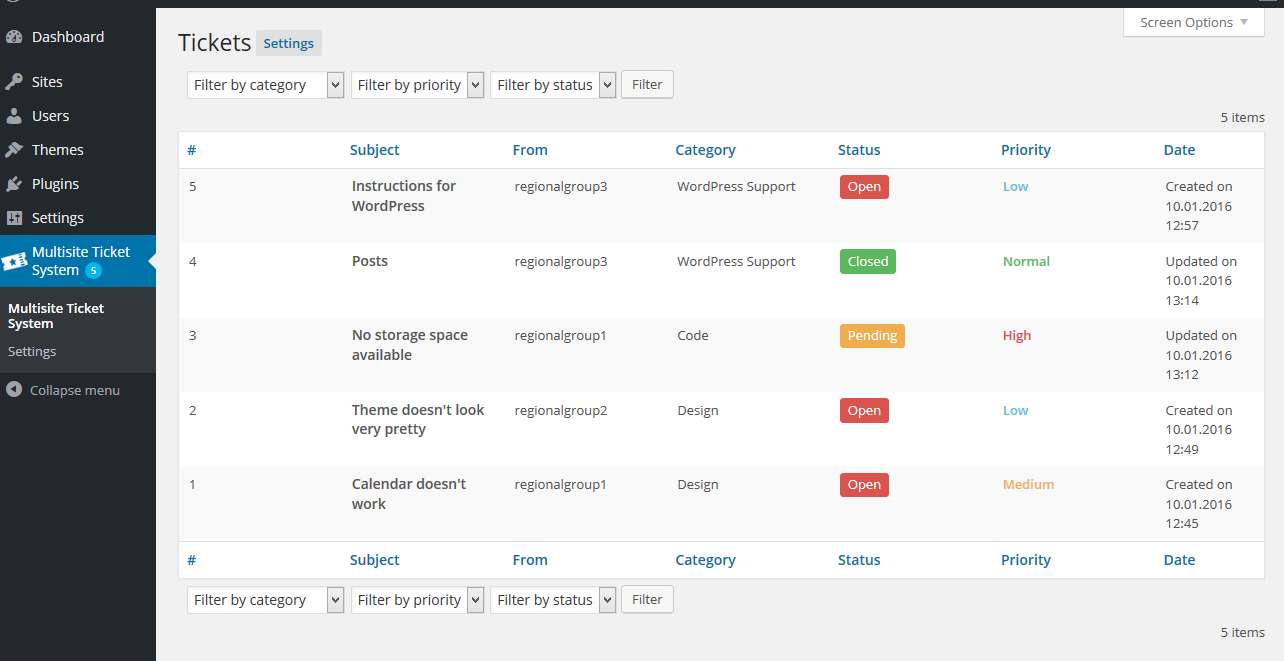
Task: Click the Pending status badge
Action: point(872,336)
